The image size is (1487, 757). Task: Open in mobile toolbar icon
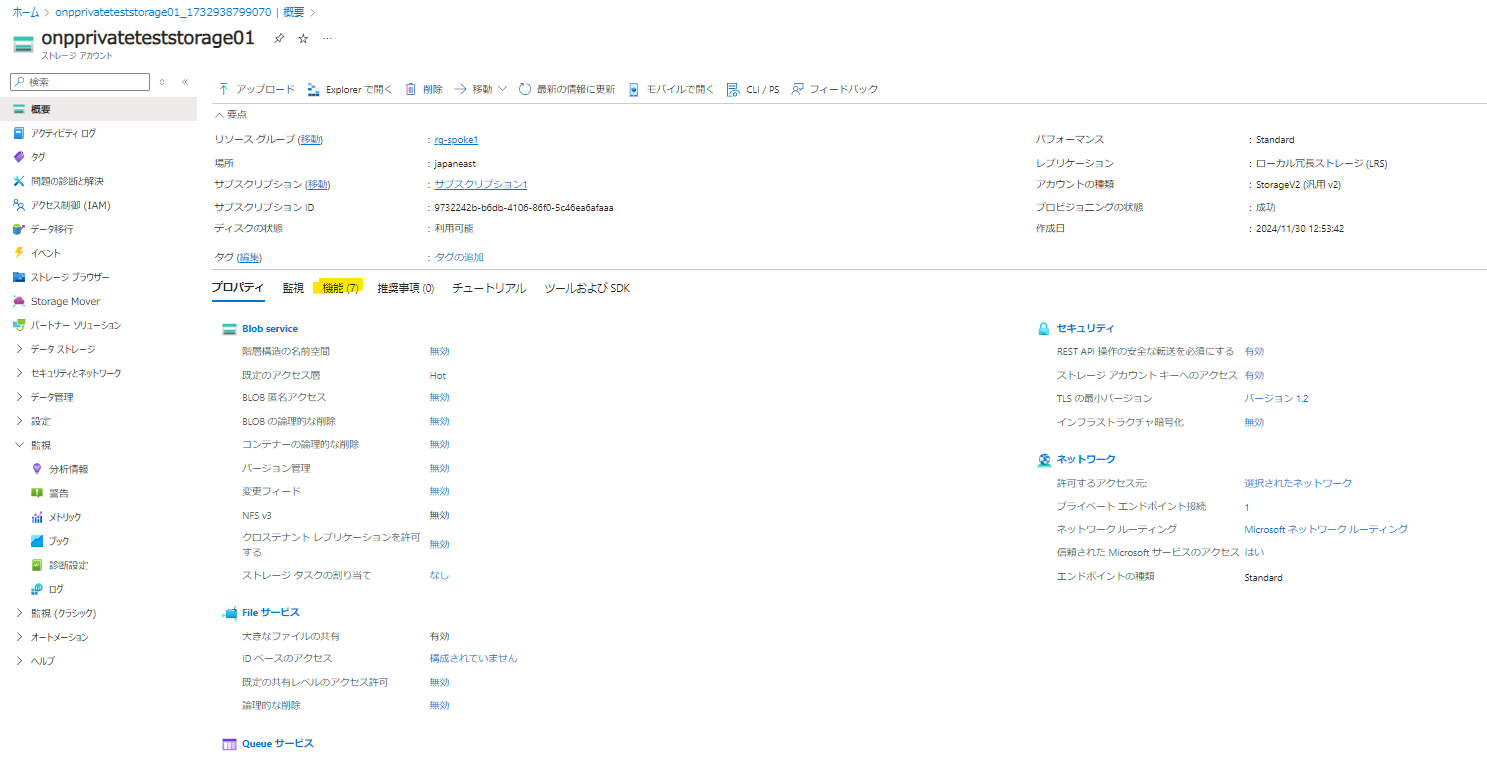(x=634, y=89)
